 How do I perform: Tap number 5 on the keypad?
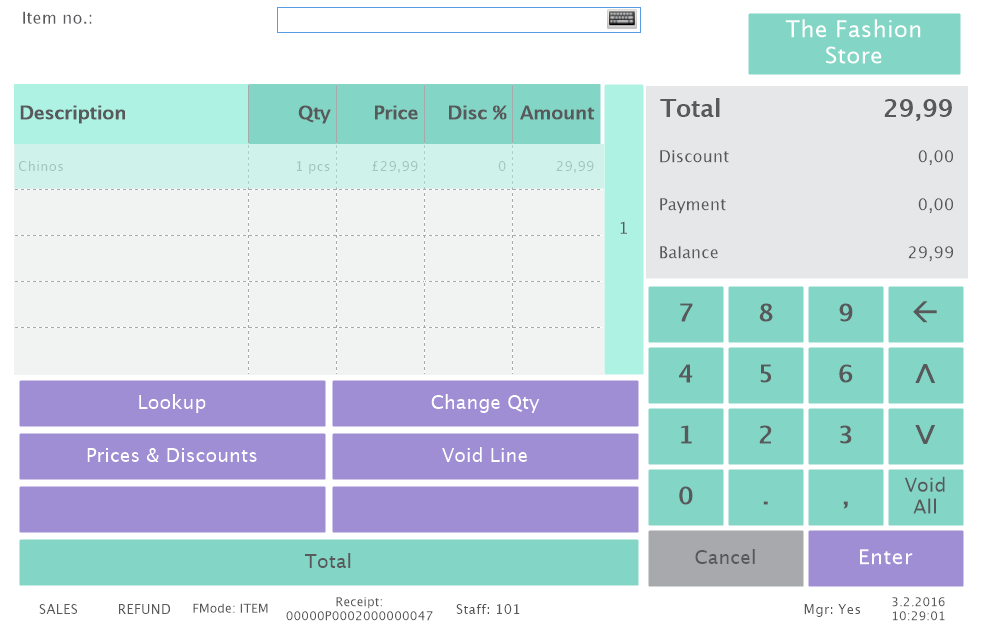pos(766,375)
